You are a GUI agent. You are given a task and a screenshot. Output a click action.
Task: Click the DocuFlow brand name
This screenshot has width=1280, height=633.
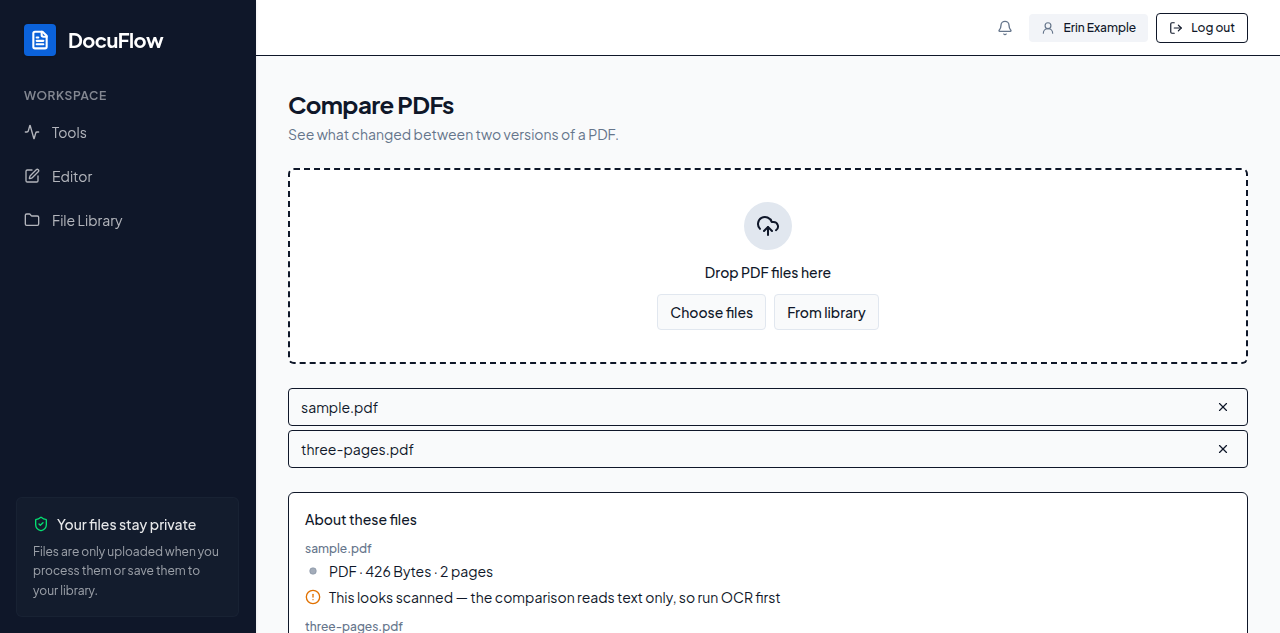click(115, 40)
